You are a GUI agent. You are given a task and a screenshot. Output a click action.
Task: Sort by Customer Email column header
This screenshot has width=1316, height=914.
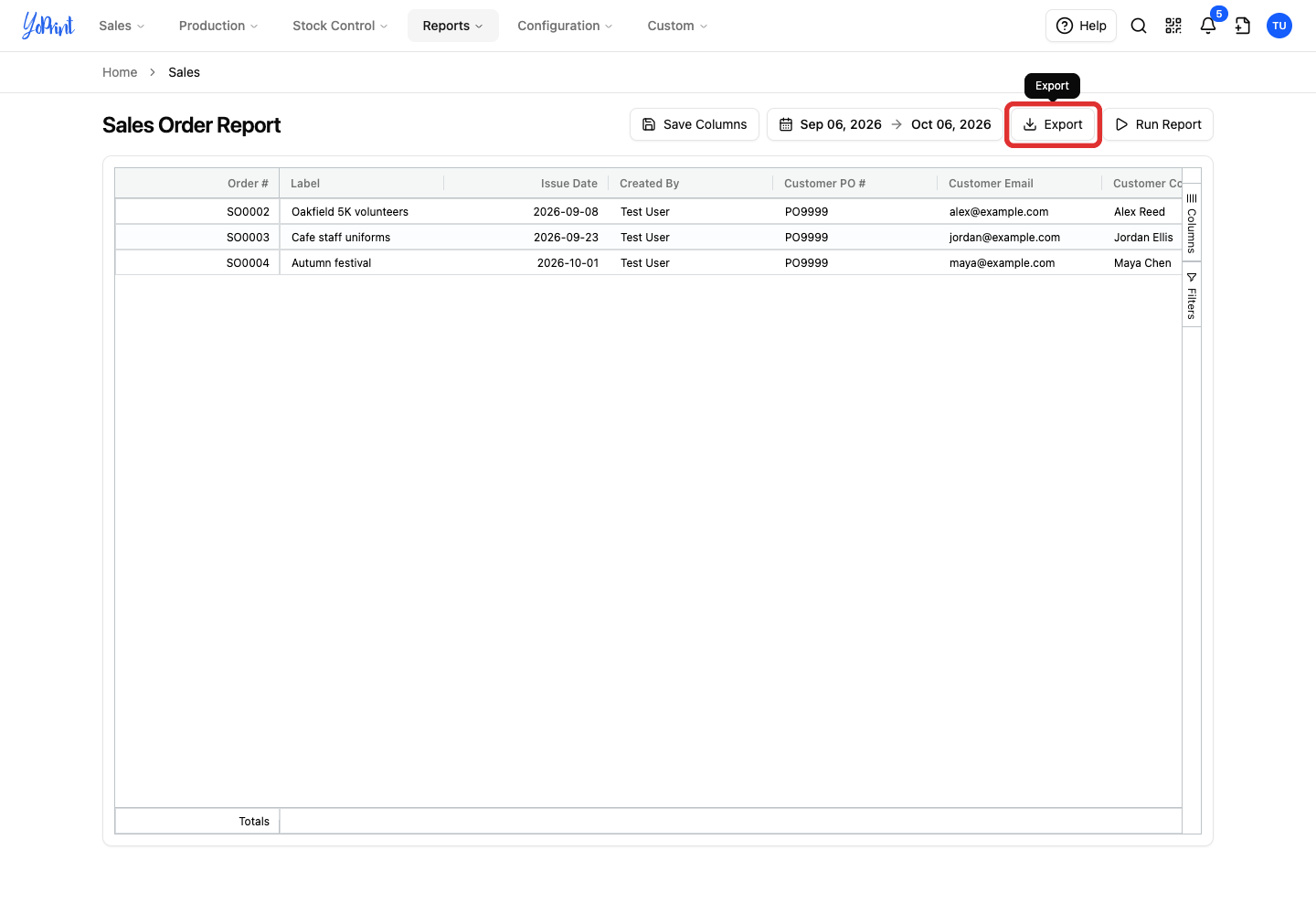coord(1020,184)
